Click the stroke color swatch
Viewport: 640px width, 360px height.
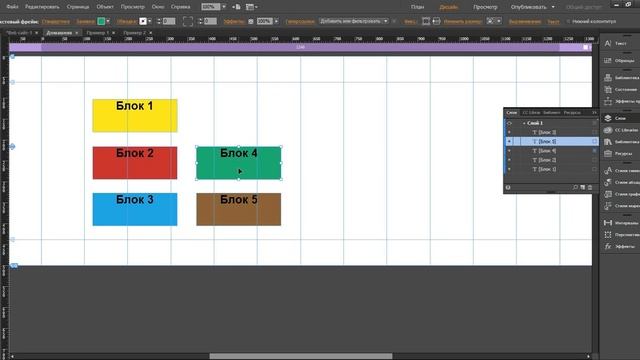pyautogui.click(x=143, y=21)
